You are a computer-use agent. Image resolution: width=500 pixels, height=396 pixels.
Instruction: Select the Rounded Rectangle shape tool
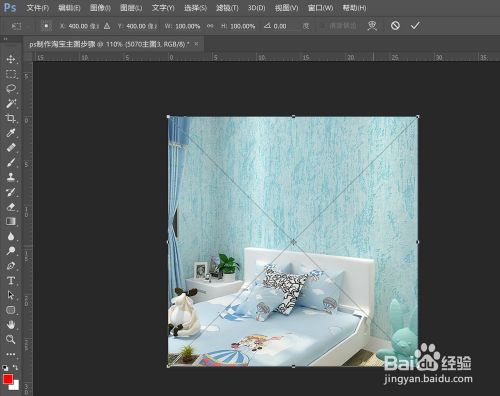[11, 310]
